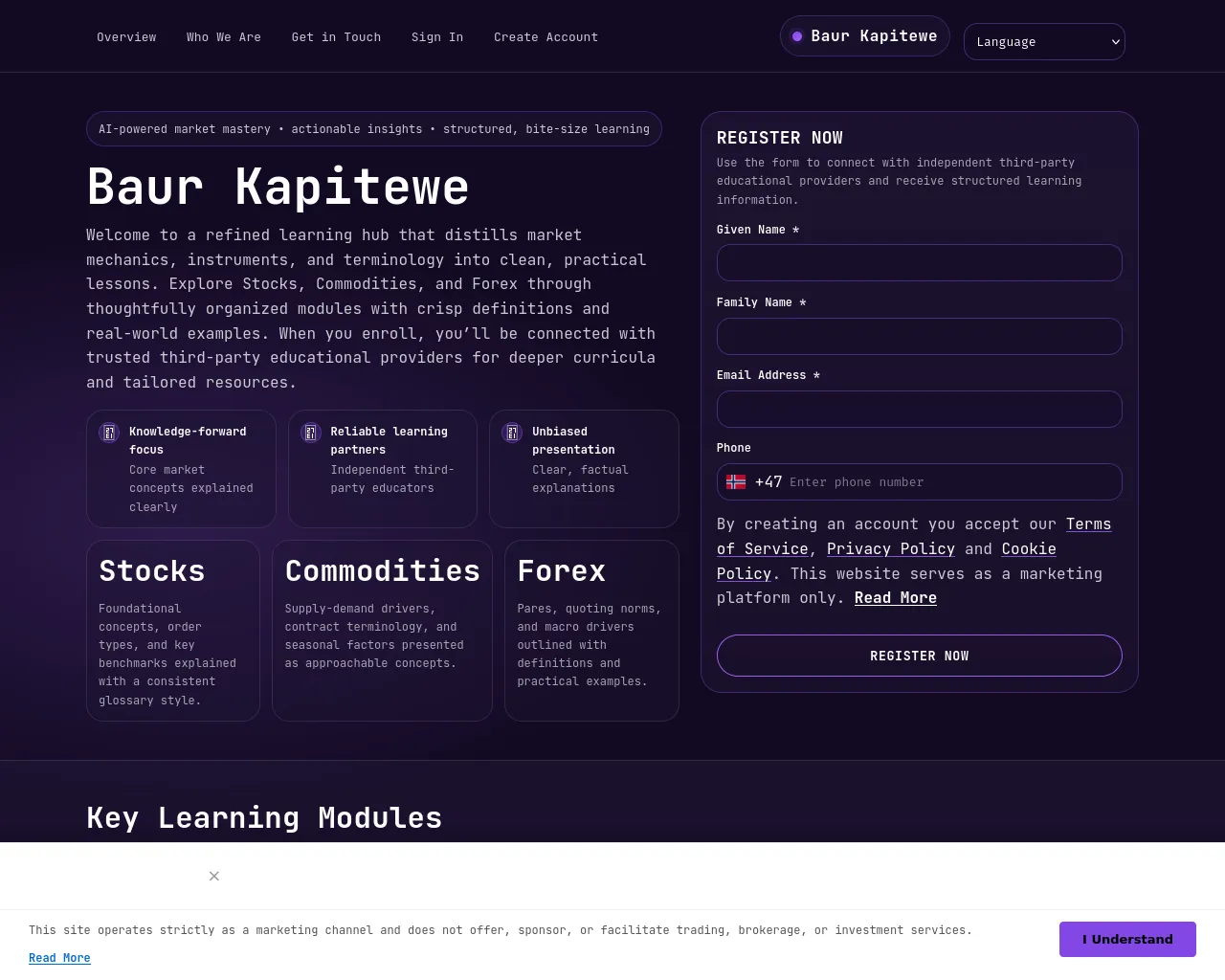Select Sign In in the top navigation

[x=437, y=37]
